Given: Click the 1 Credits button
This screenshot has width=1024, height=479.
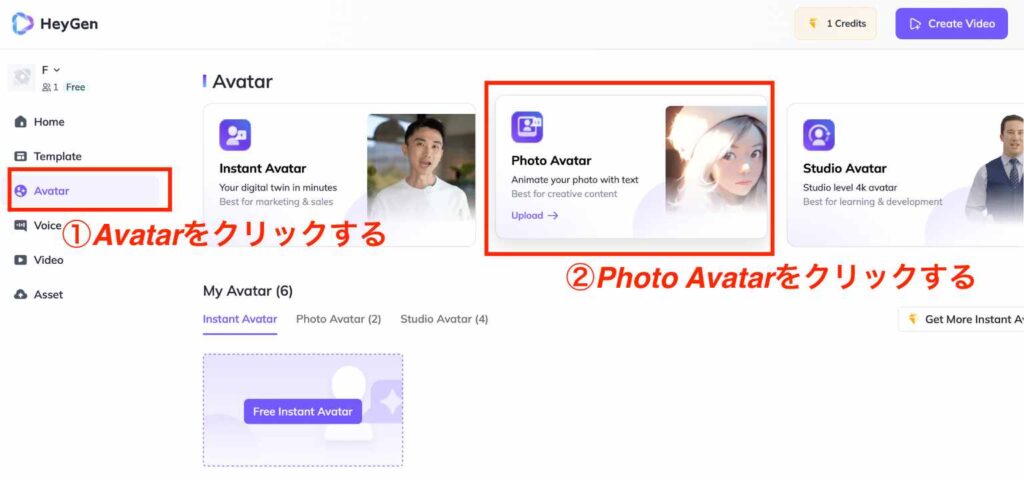Looking at the screenshot, I should pos(836,24).
